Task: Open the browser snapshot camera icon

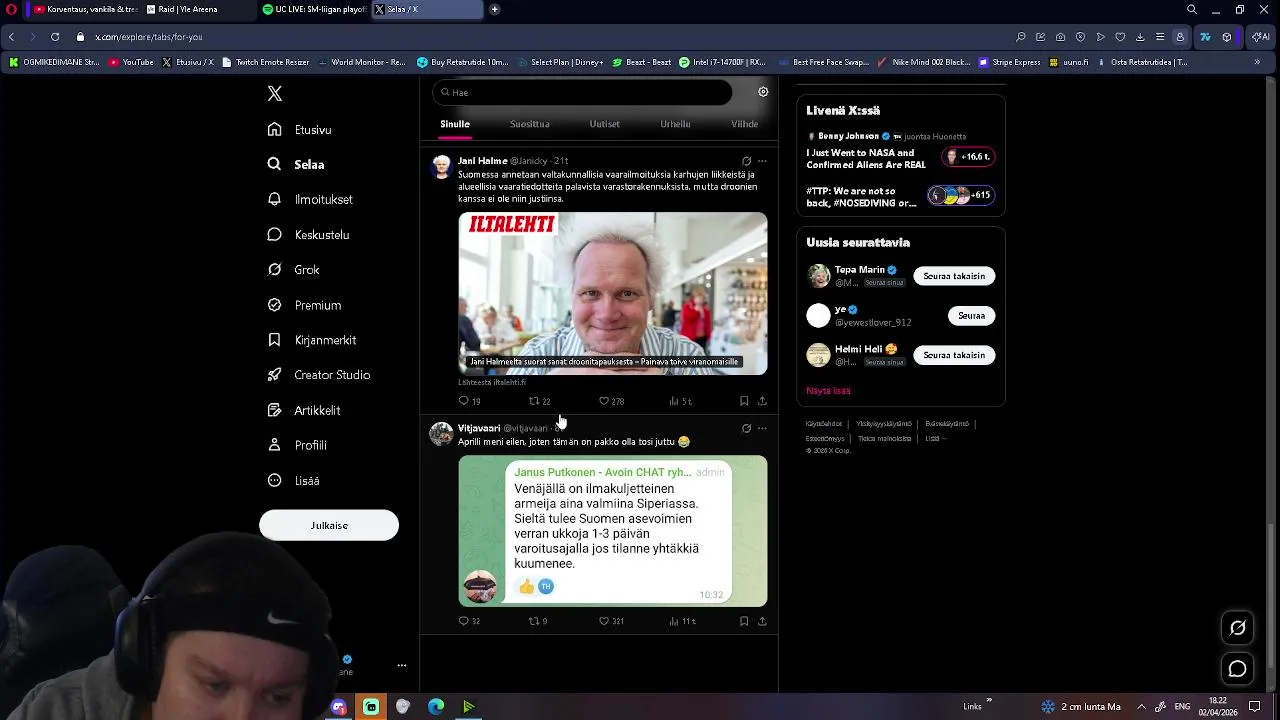Action: click(x=1060, y=37)
